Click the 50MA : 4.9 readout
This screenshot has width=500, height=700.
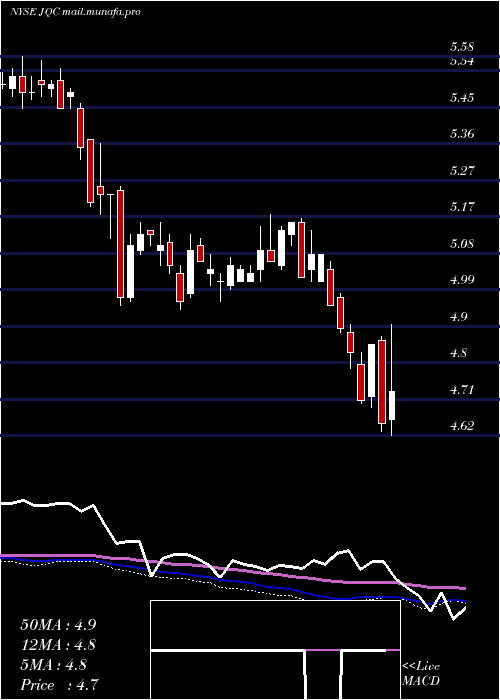[58, 625]
